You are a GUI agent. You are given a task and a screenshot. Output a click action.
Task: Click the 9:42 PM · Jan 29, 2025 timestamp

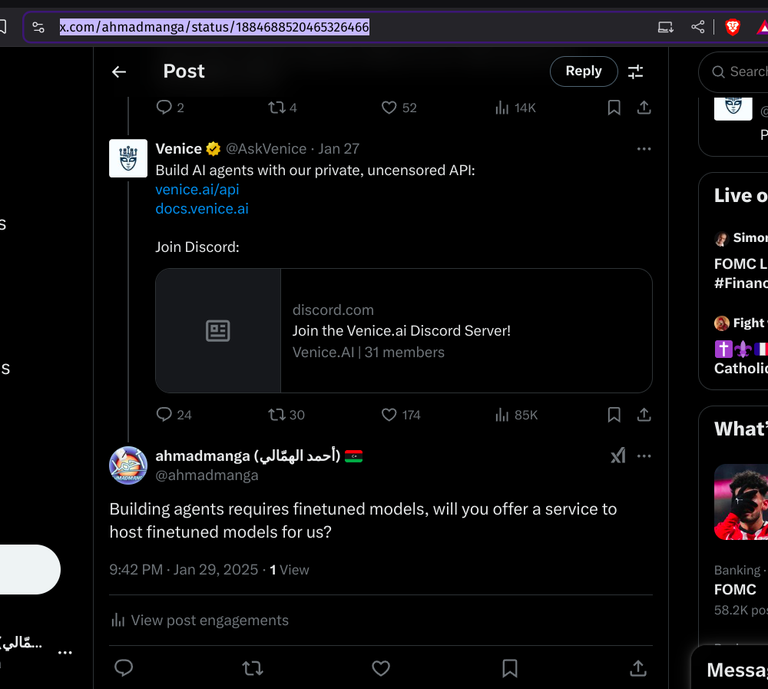pyautogui.click(x=184, y=570)
